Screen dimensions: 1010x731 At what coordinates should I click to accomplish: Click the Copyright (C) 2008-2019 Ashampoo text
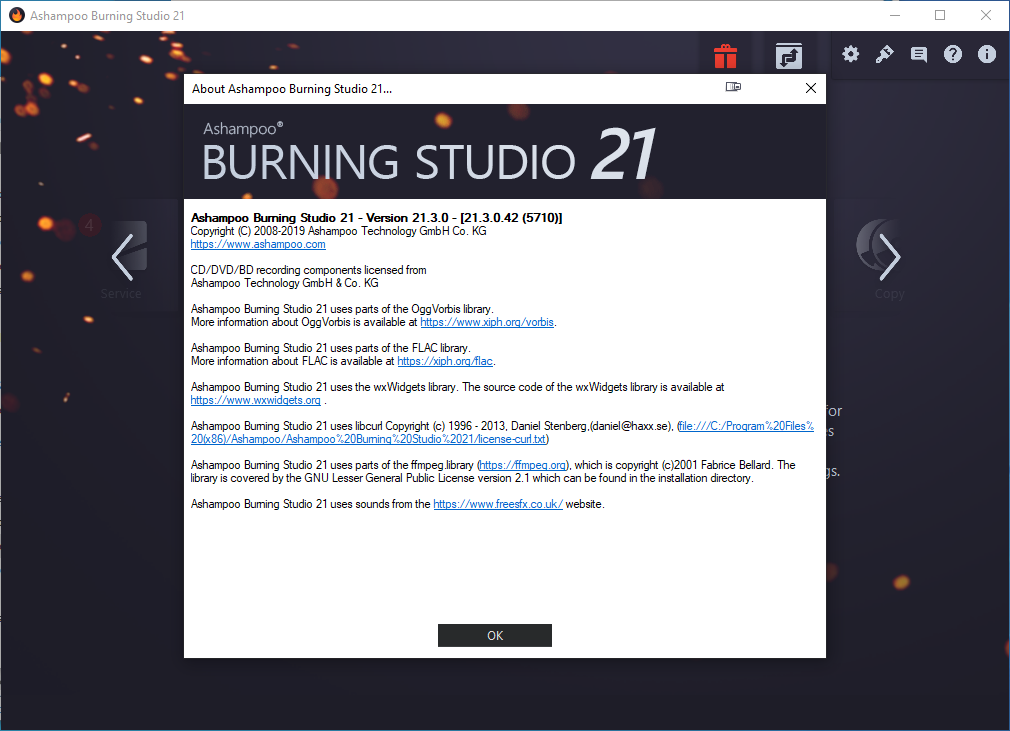tap(338, 231)
